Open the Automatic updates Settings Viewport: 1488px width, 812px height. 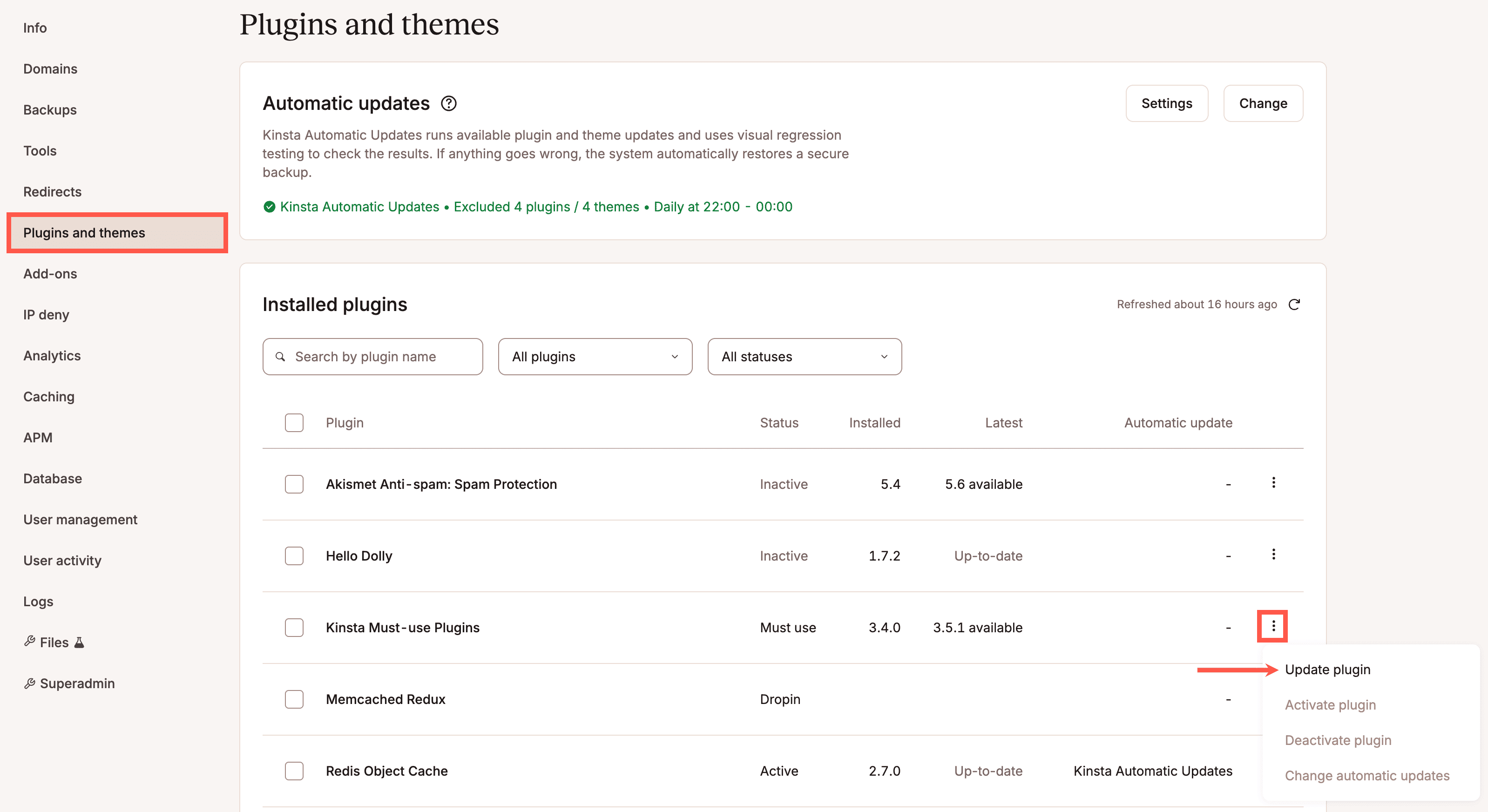tap(1166, 103)
